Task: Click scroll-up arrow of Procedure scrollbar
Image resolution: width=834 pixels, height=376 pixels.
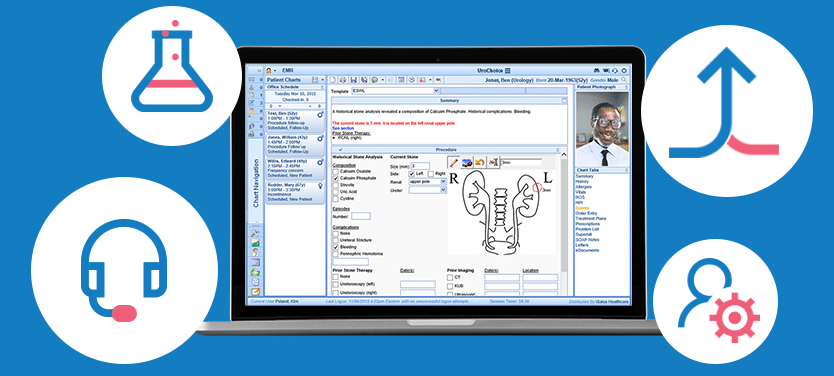Action: tap(564, 154)
